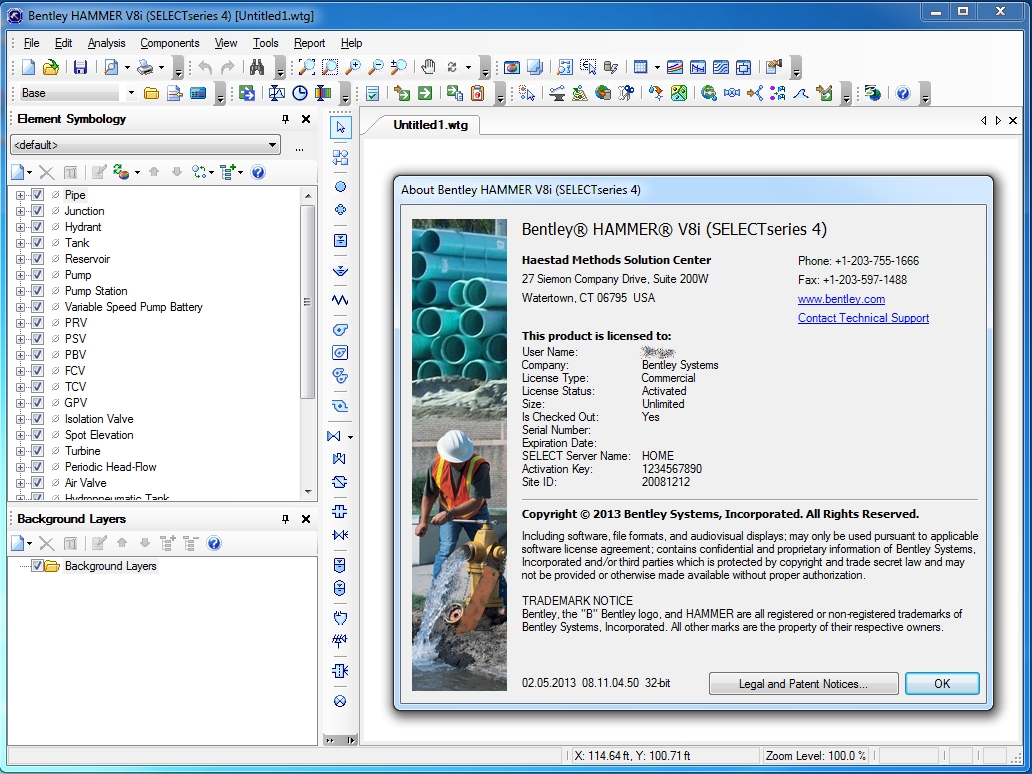Open the valve tool dropdown arrow
This screenshot has height=774, width=1032.
(350, 437)
